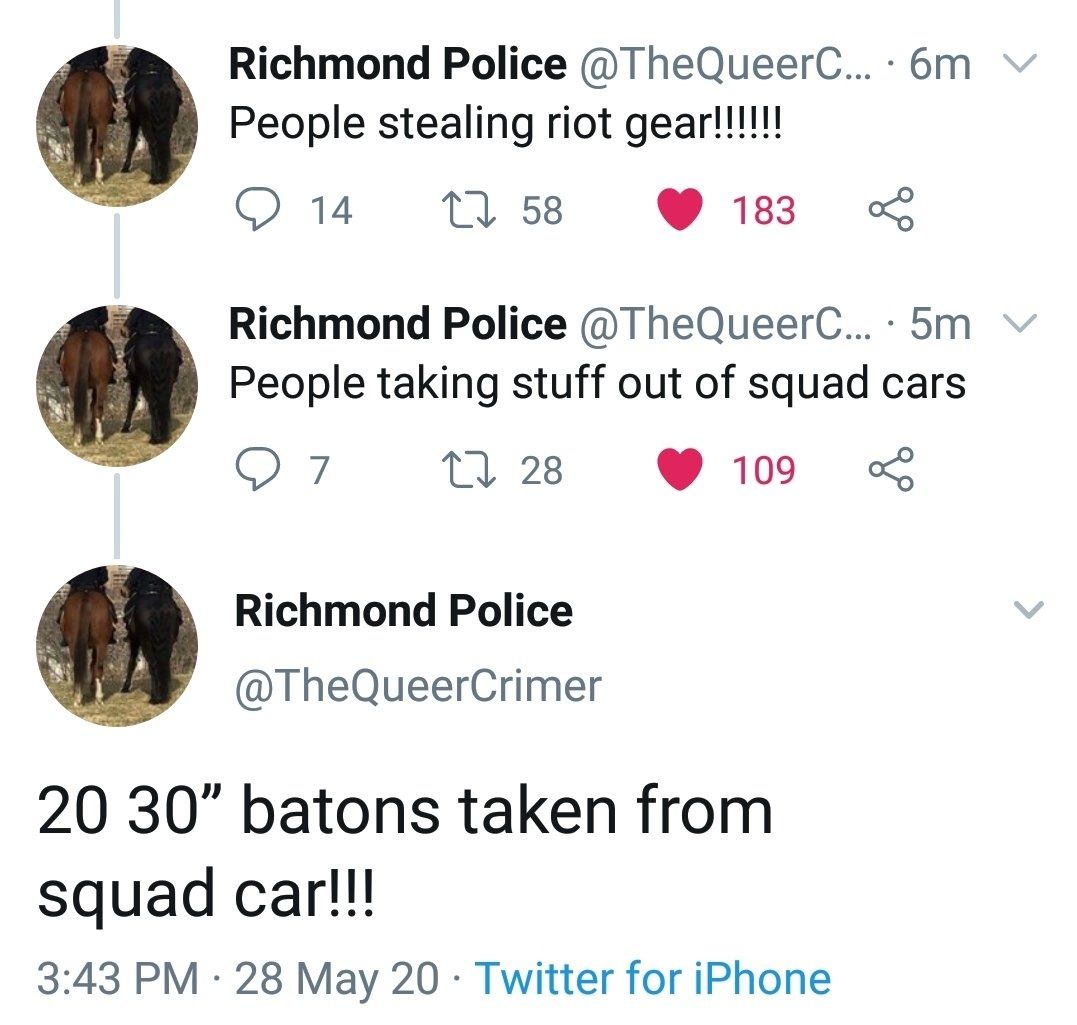The height and width of the screenshot is (1025, 1077).
Task: Like the riot gear tweet
Action: tap(680, 210)
